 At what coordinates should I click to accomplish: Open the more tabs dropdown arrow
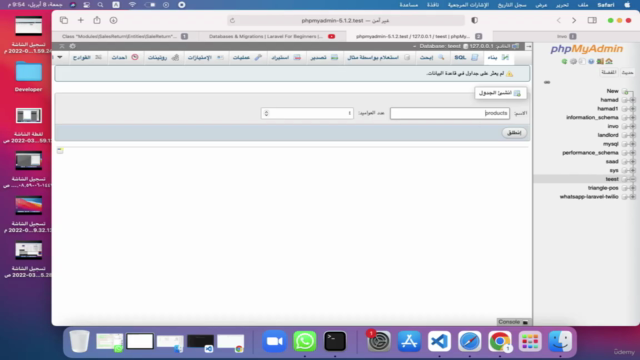pos(60,58)
